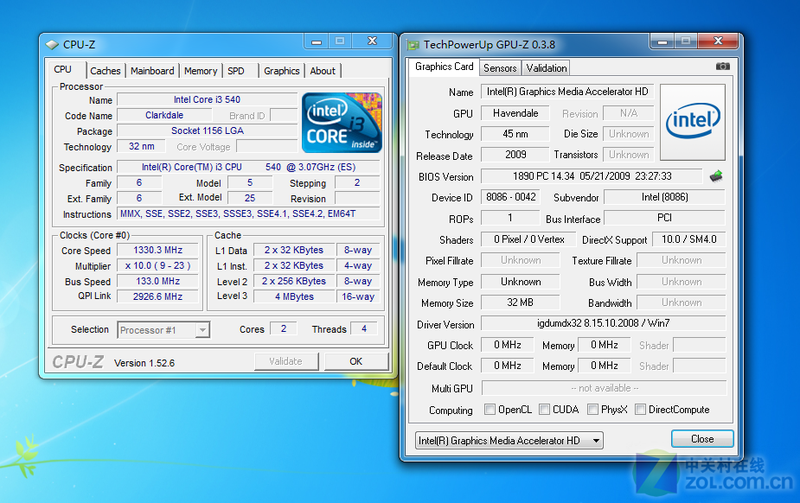Select the Memory tab in CPU-Z
800x503 pixels.
pos(201,71)
